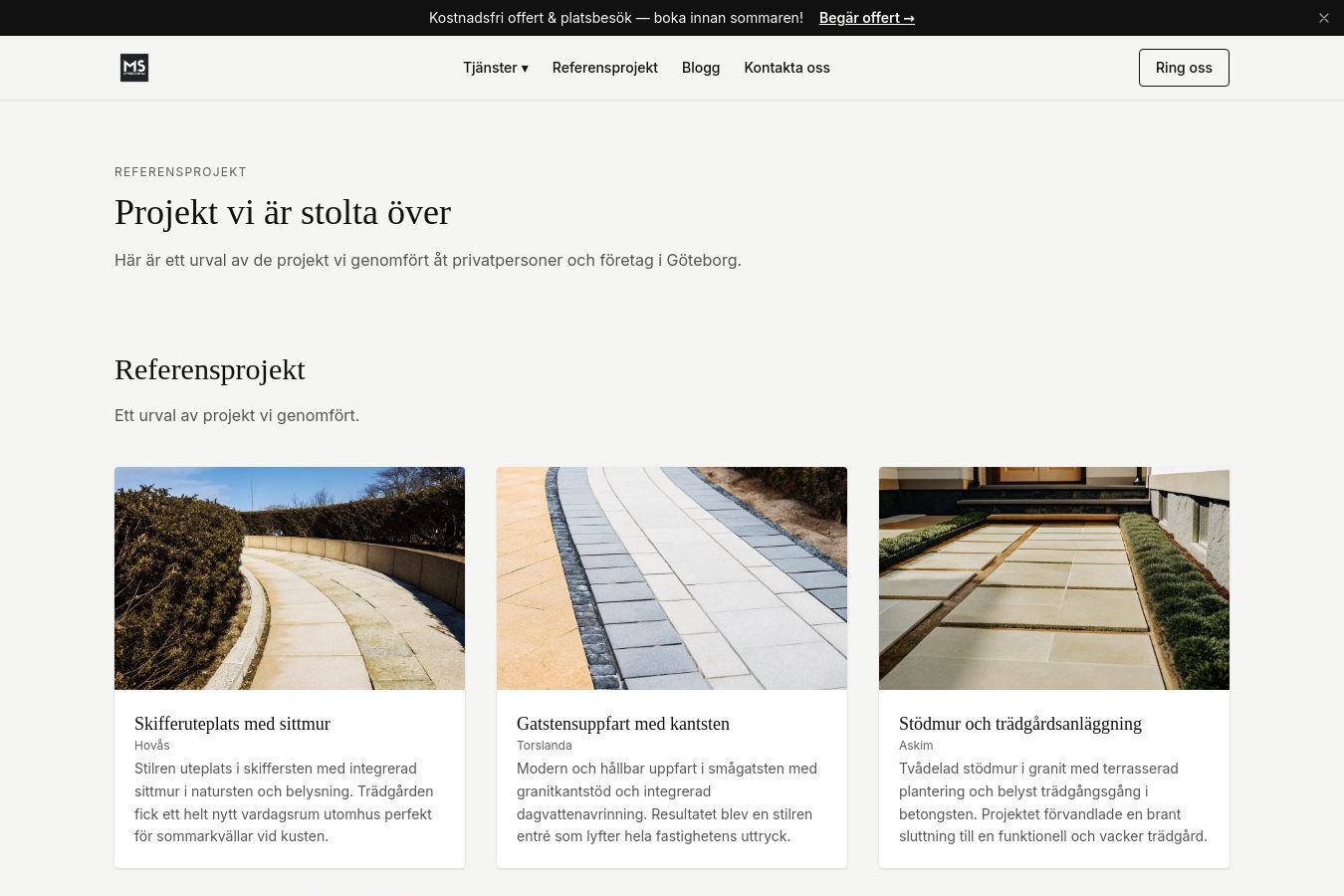Select the Skifferuteplats med sittmur title
Viewport: 1344px width, 896px height.
click(232, 724)
